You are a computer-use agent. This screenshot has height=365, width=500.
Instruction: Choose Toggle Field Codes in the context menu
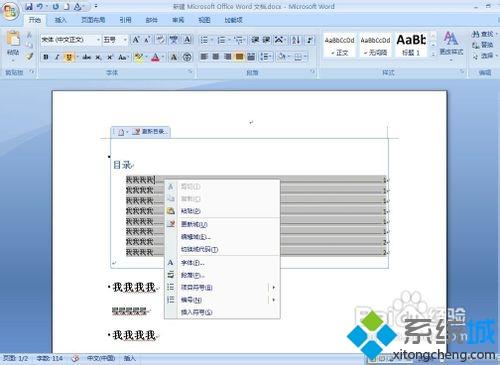[x=222, y=249]
